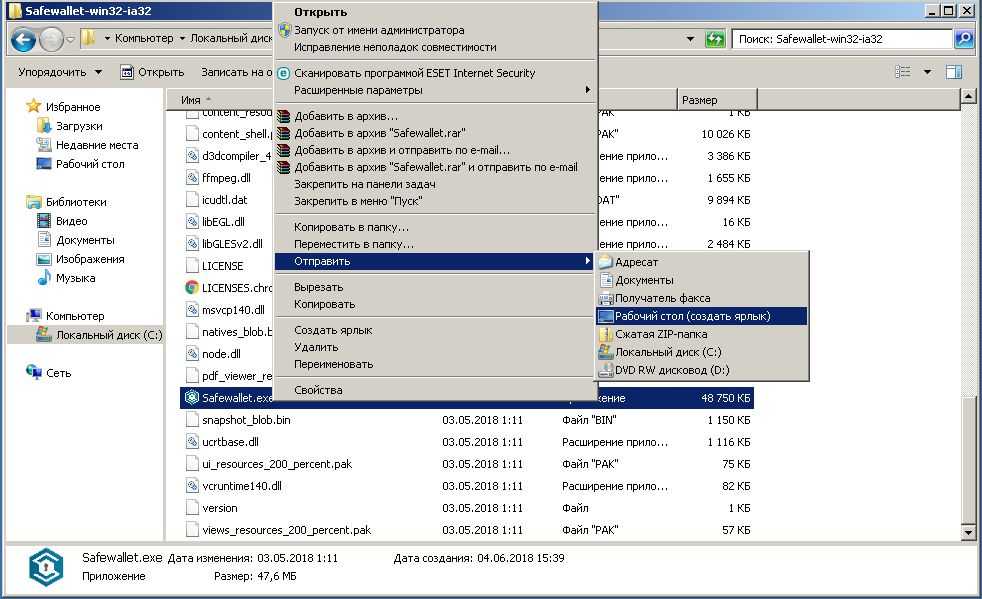The height and width of the screenshot is (599, 982).
Task: Select Компьютер in navigation pane
Action: tap(75, 316)
